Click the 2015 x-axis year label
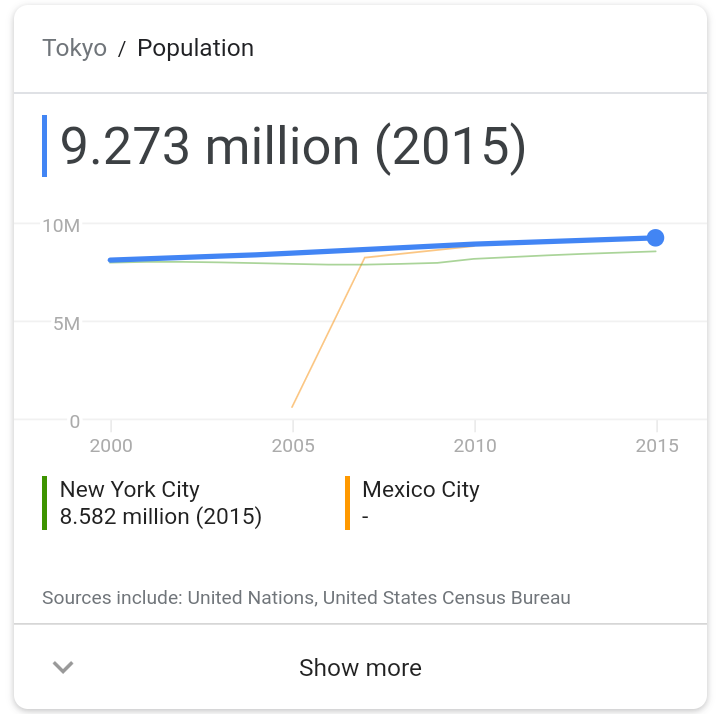Image resolution: width=720 pixels, height=714 pixels. pos(657,445)
